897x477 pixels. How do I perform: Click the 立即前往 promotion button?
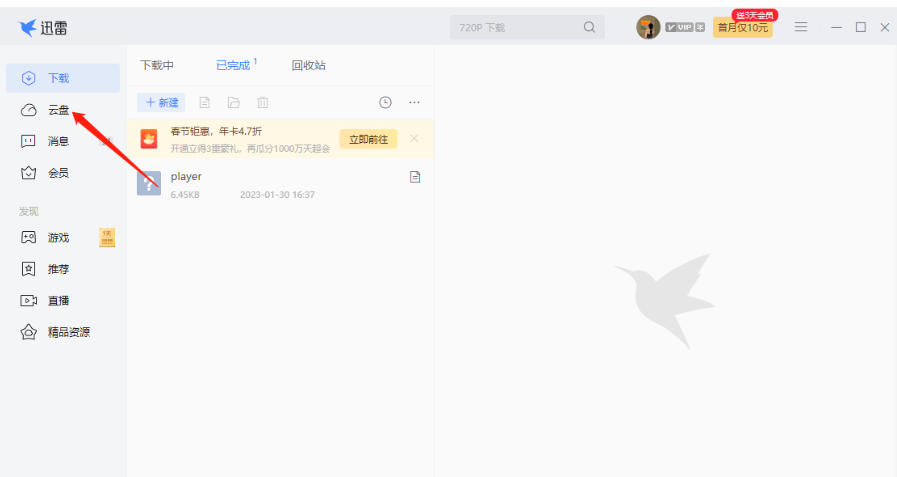(x=368, y=139)
